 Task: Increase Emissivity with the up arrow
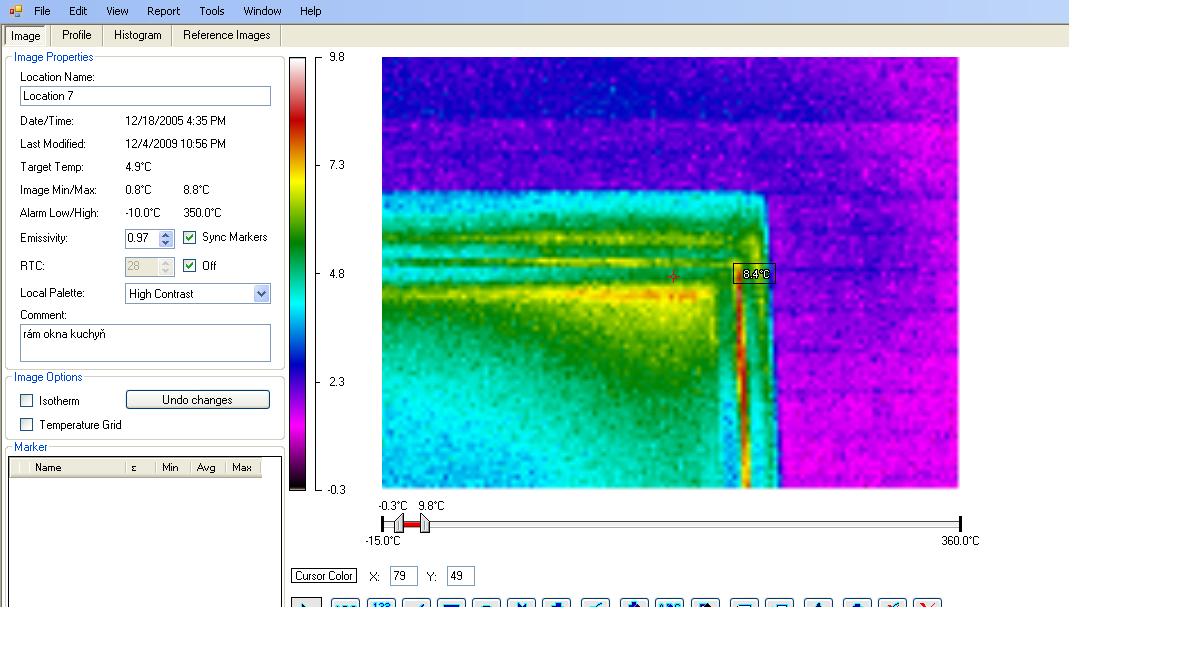coord(166,234)
